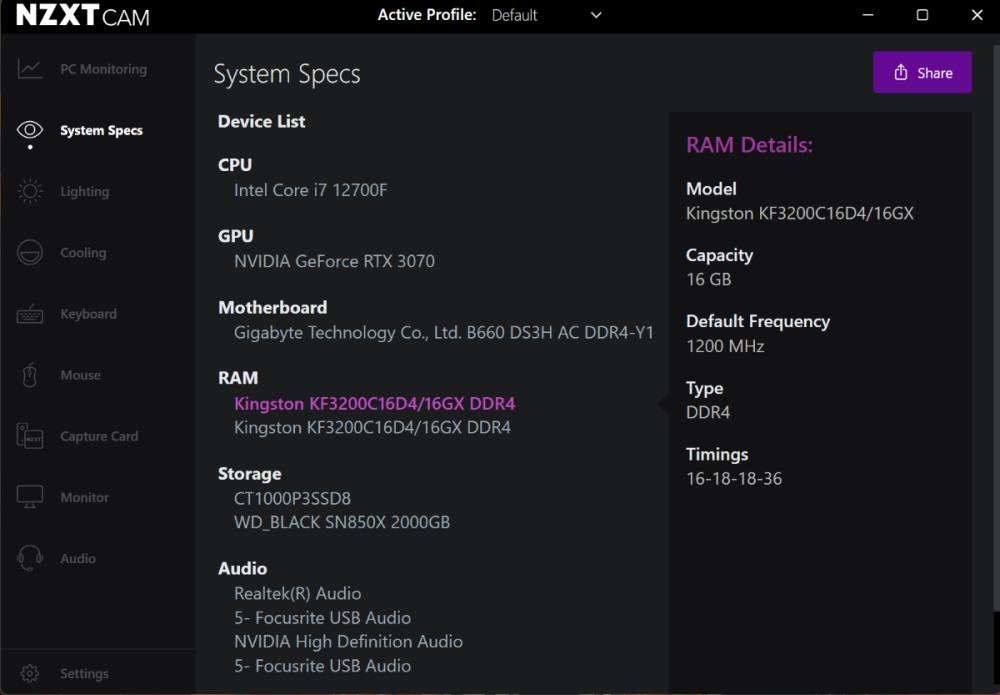This screenshot has width=1000, height=695.
Task: Select the highlighted Kingston KF3200C16D4/16GX DDR4 entry
Action: tap(374, 403)
